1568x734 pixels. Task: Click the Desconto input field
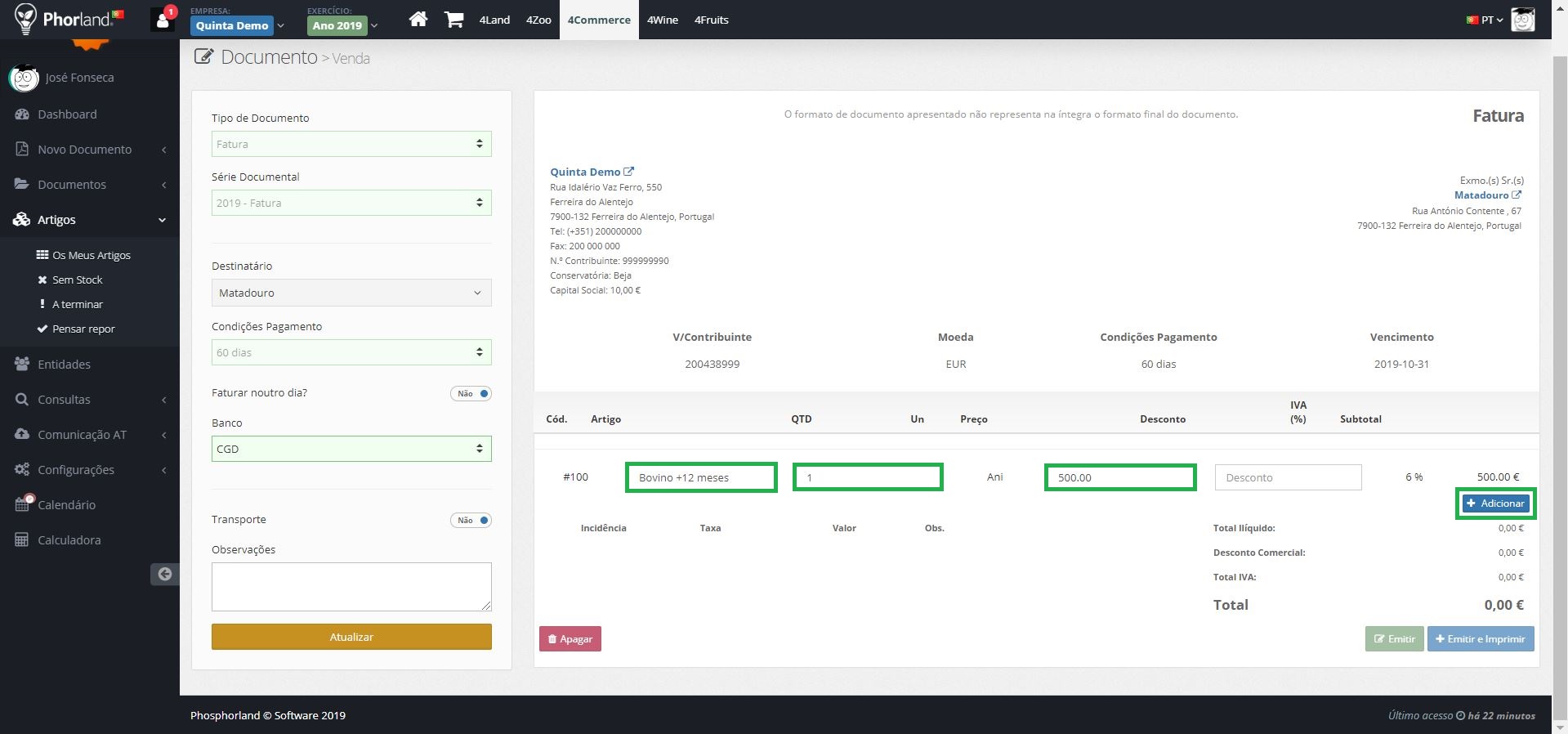(1288, 477)
